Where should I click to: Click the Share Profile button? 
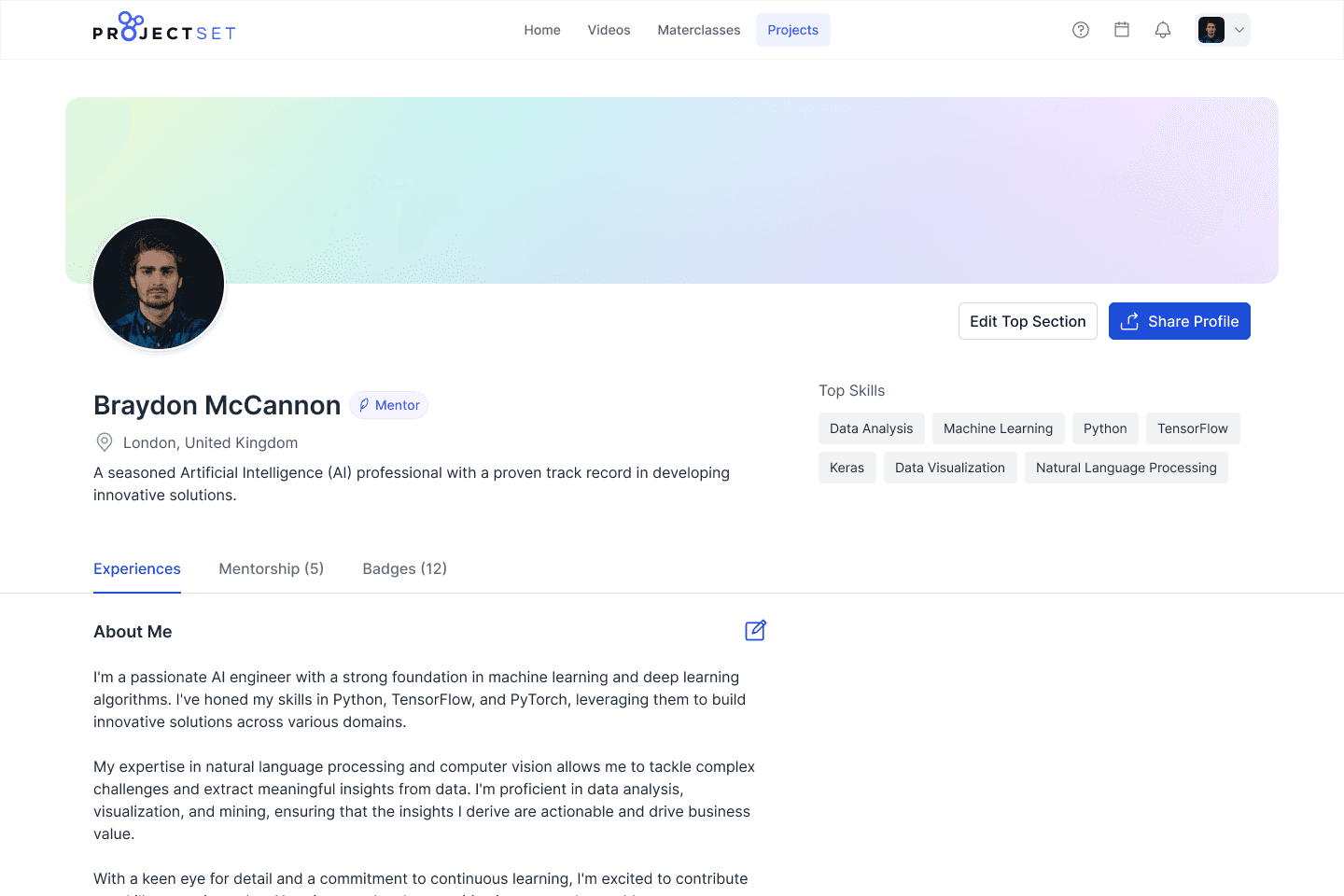(x=1180, y=321)
